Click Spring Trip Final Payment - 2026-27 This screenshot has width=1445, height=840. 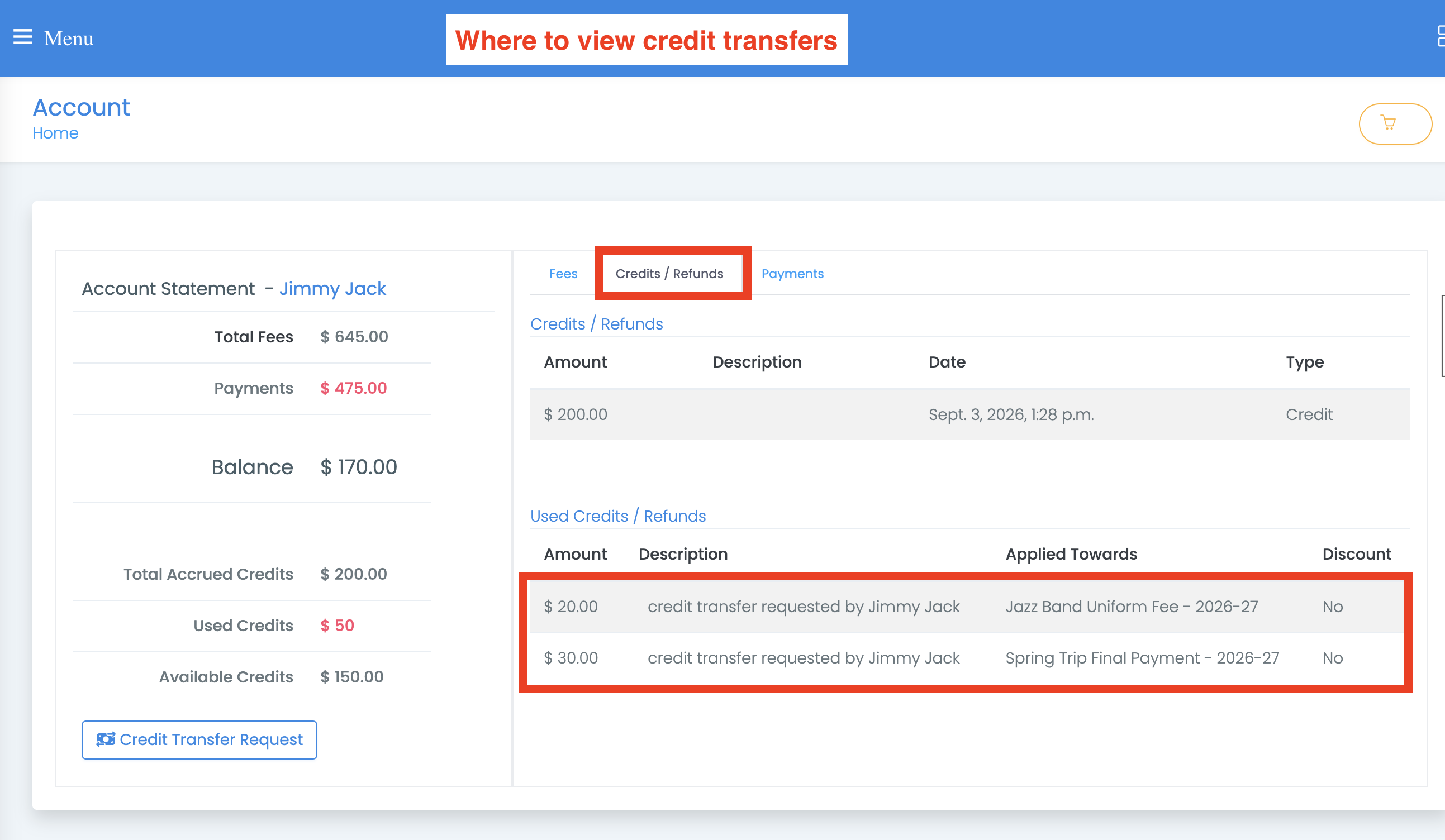tap(1142, 658)
